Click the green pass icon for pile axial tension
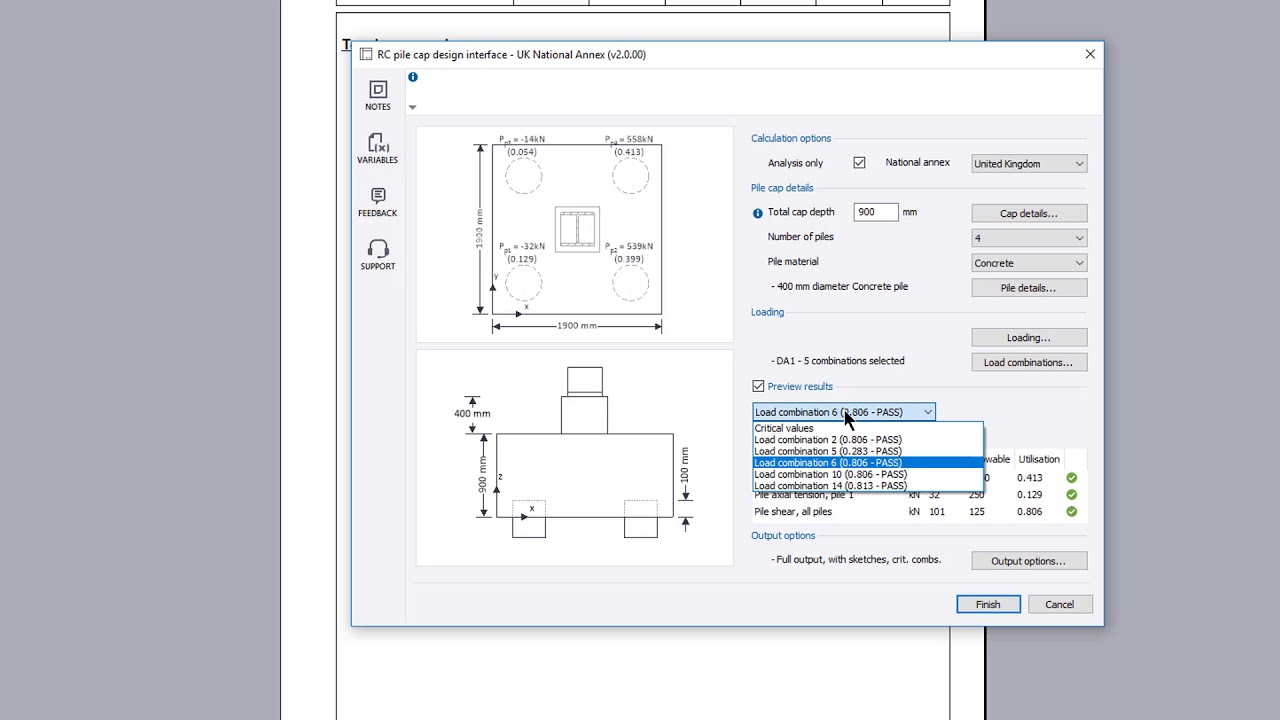1280x720 pixels. (x=1071, y=495)
